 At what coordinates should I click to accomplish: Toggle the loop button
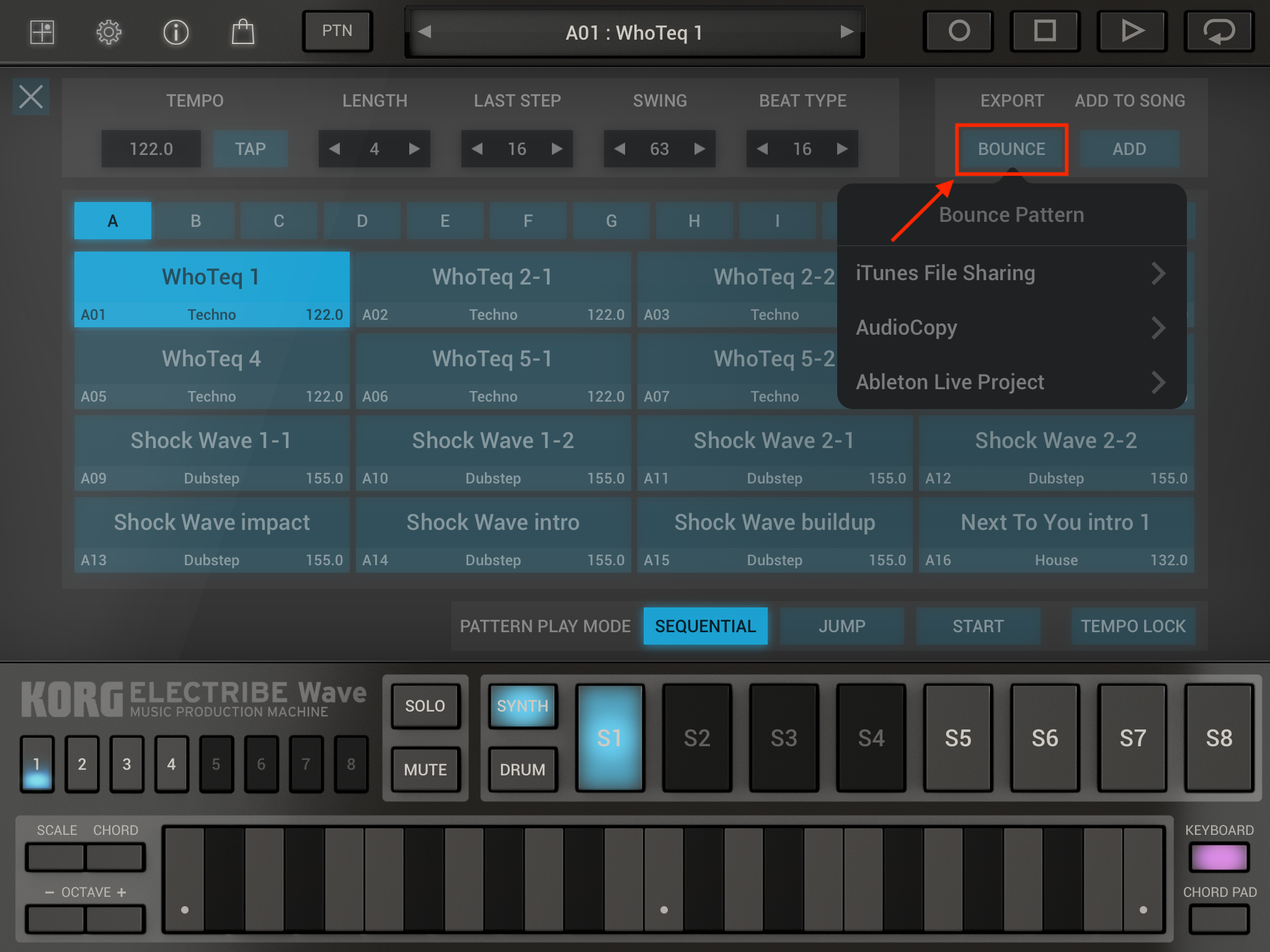(x=1219, y=31)
